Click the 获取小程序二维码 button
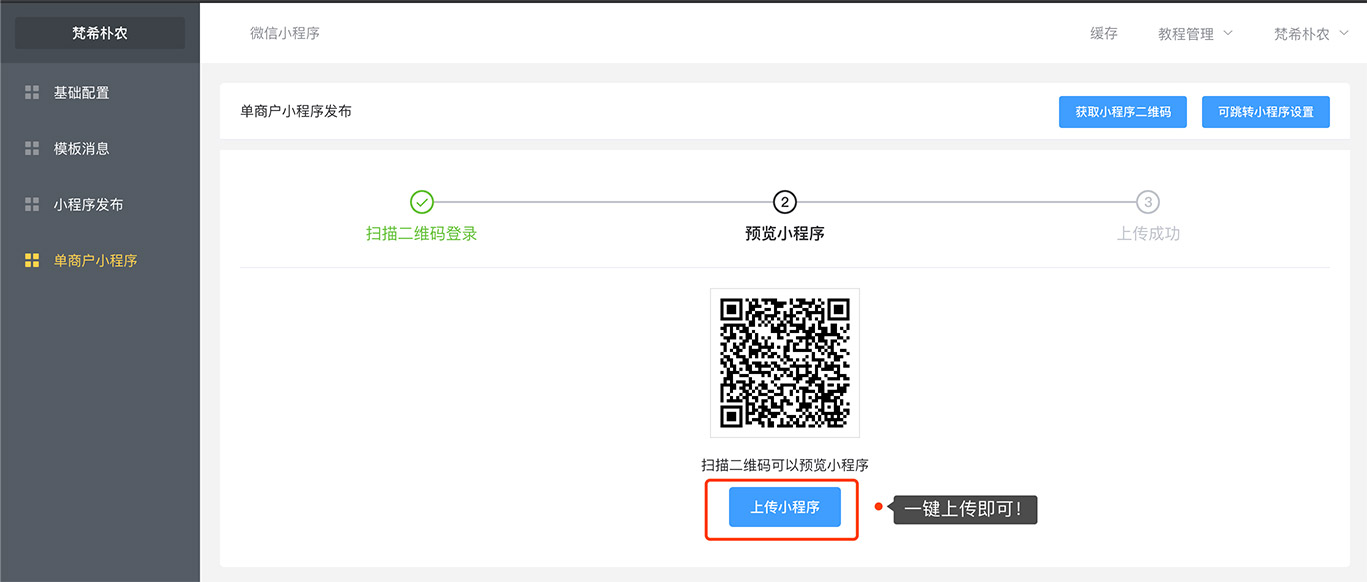Image resolution: width=1367 pixels, height=582 pixels. coord(1123,112)
